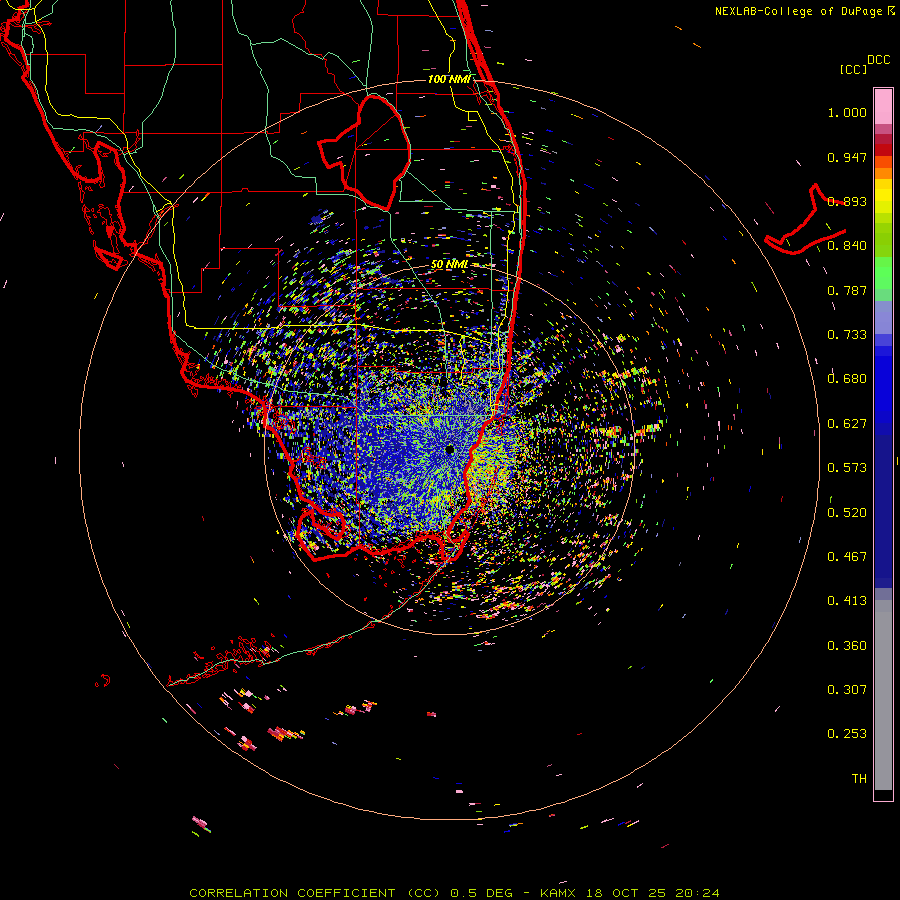Click the 0.413 scale value

(847, 601)
